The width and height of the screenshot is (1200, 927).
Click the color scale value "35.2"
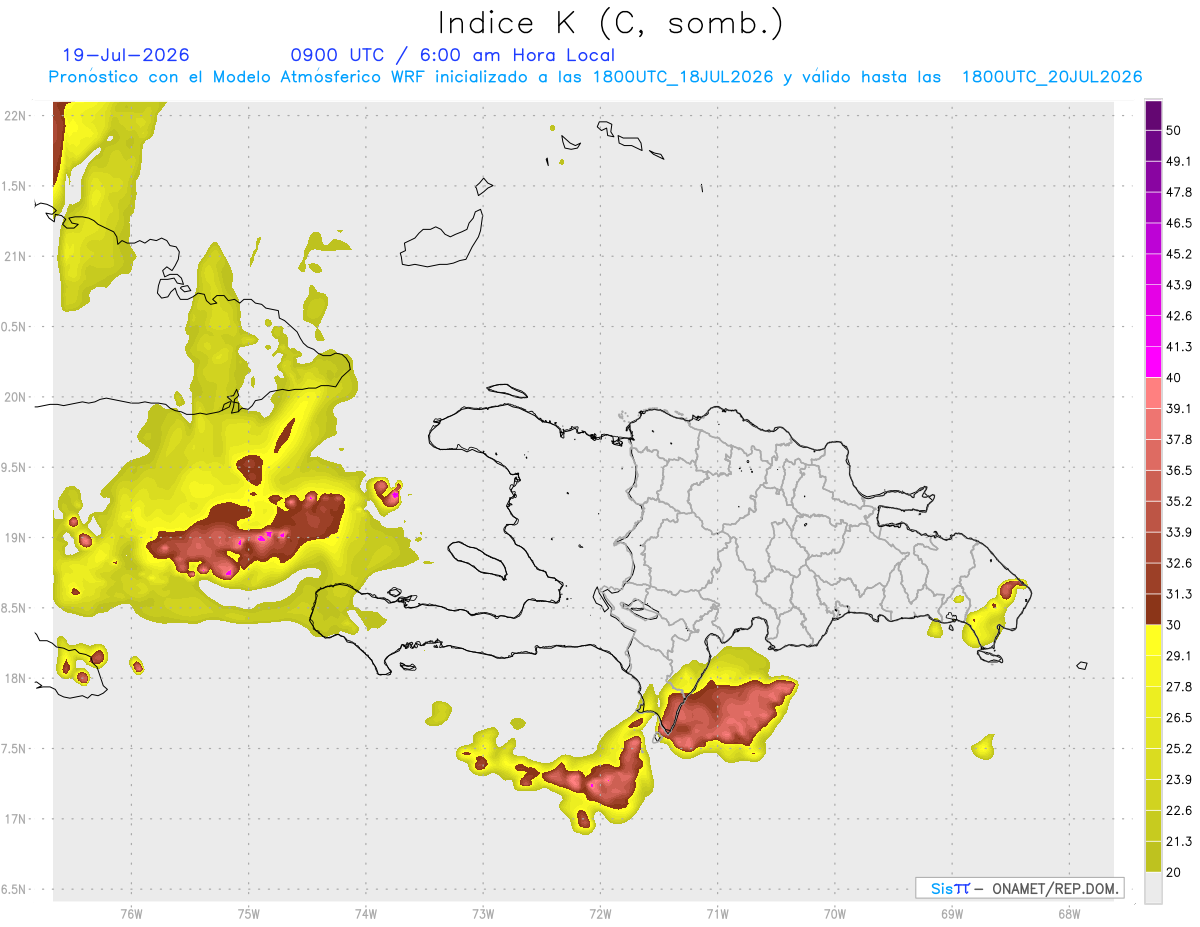coord(1179,501)
